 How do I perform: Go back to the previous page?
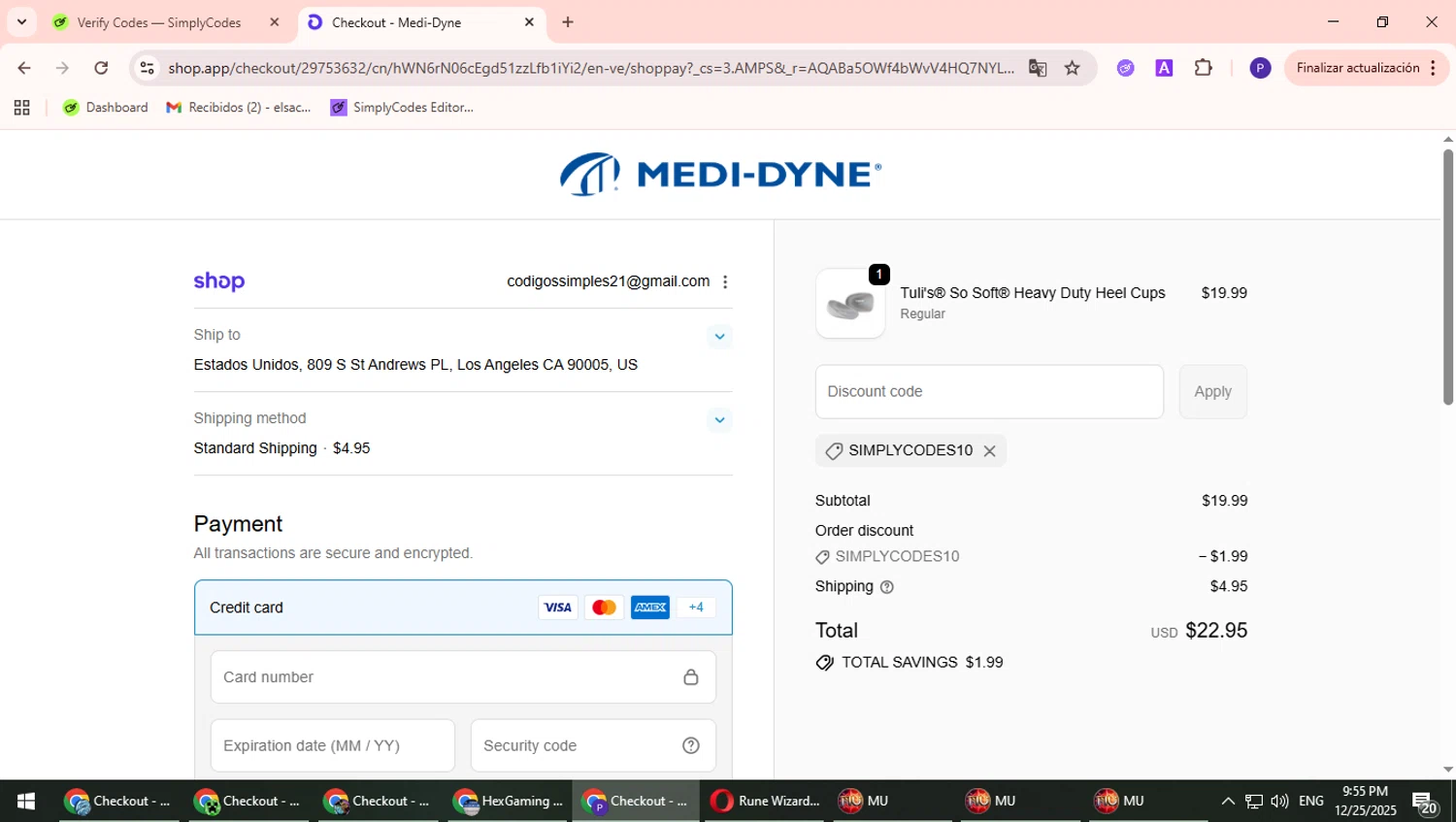tap(24, 68)
